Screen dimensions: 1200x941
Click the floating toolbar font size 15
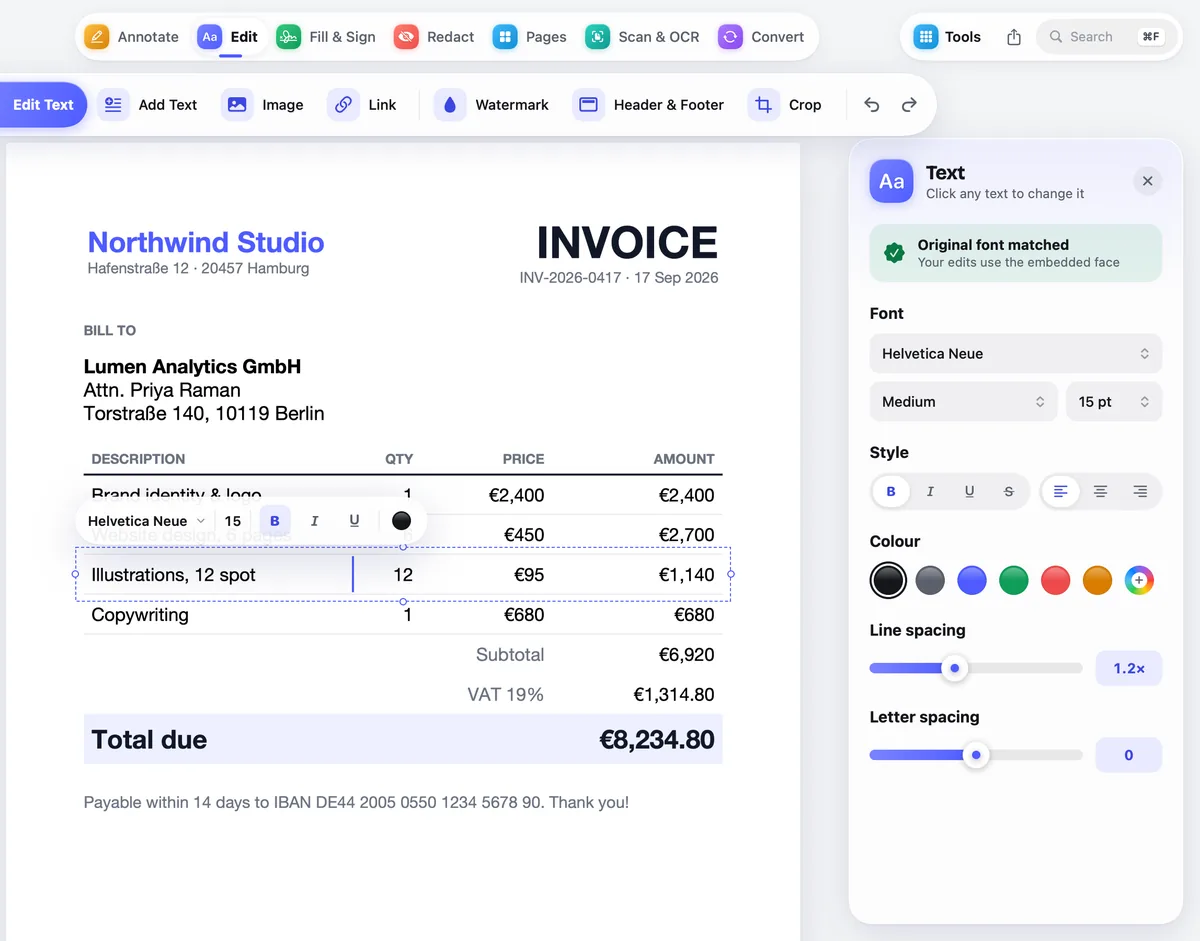[x=233, y=521]
